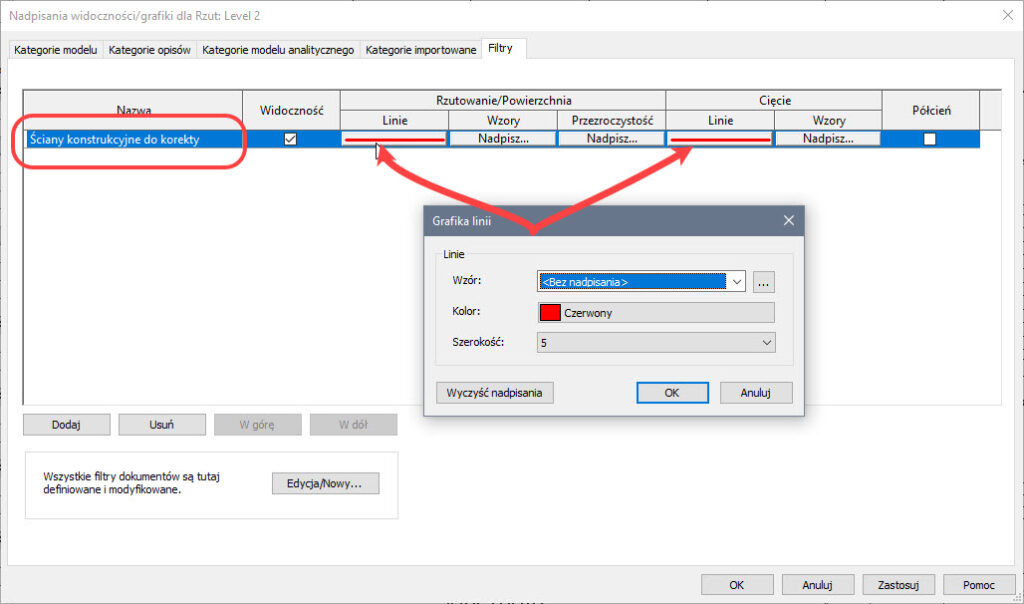
Task: Select Kategorie modelu analitycznego tab
Action: [278, 50]
